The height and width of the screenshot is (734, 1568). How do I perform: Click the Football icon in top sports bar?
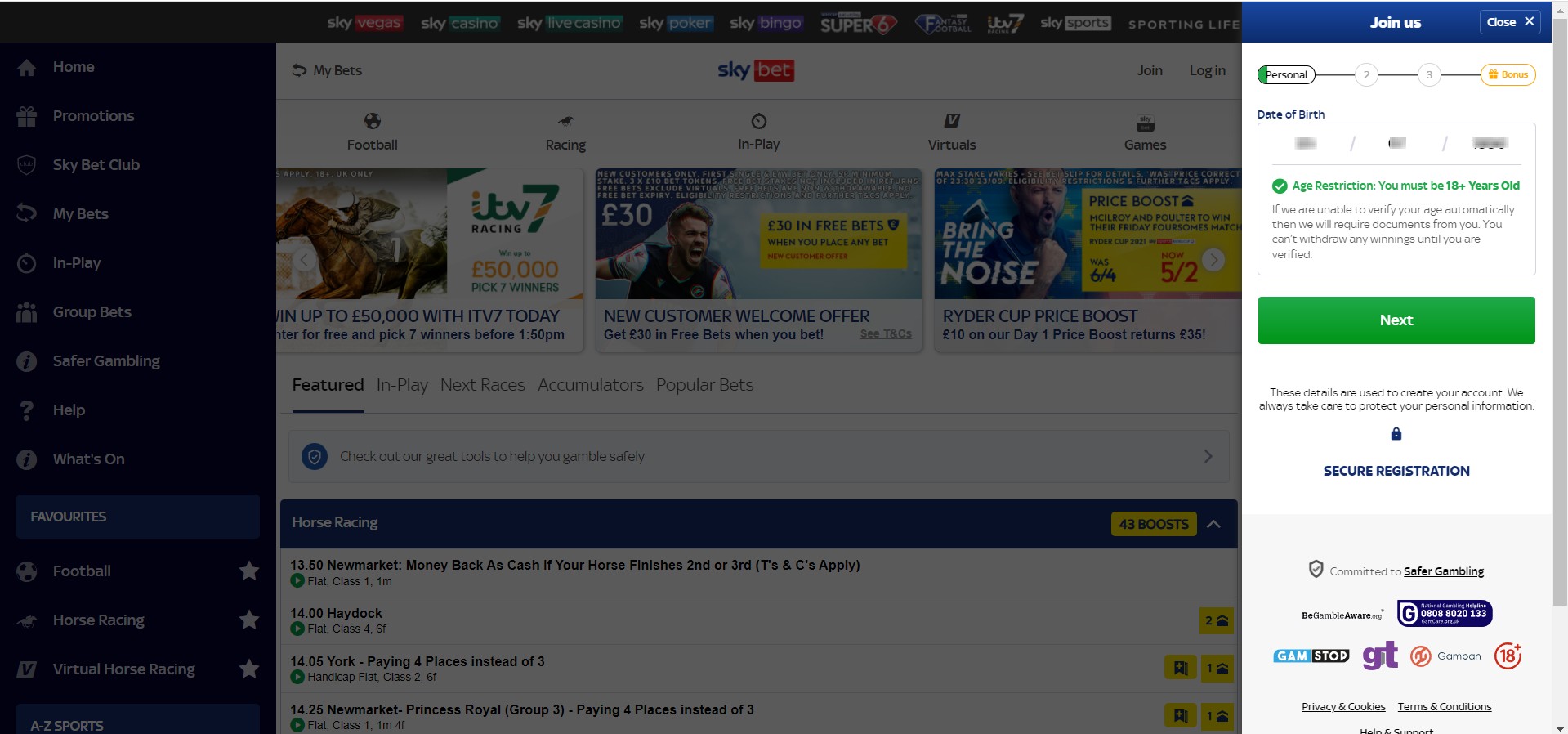pyautogui.click(x=372, y=121)
